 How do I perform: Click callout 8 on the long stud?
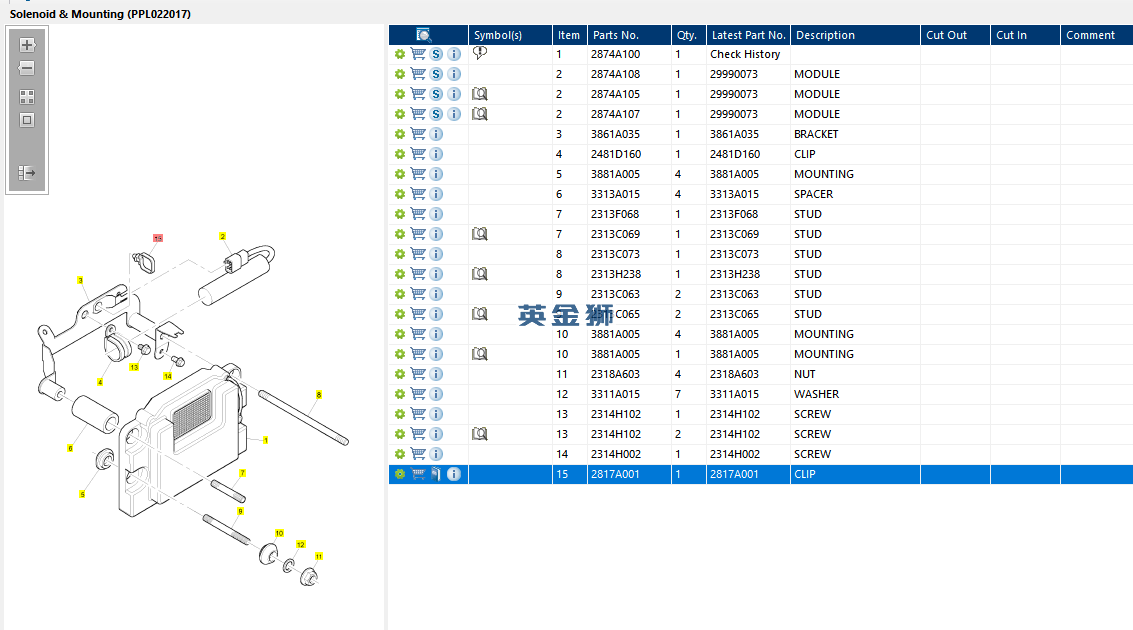point(319,394)
